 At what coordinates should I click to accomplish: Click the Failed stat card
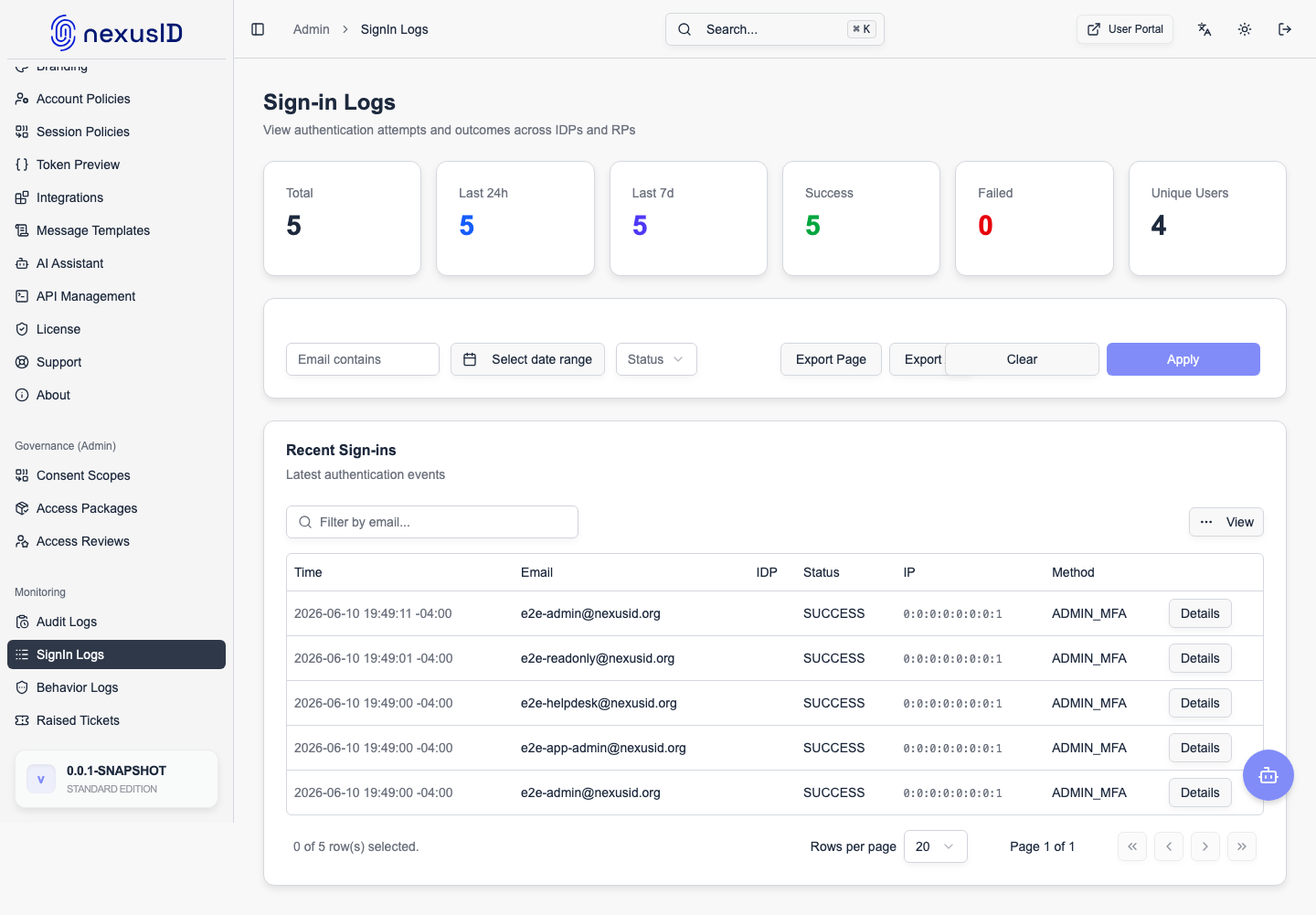click(1035, 218)
